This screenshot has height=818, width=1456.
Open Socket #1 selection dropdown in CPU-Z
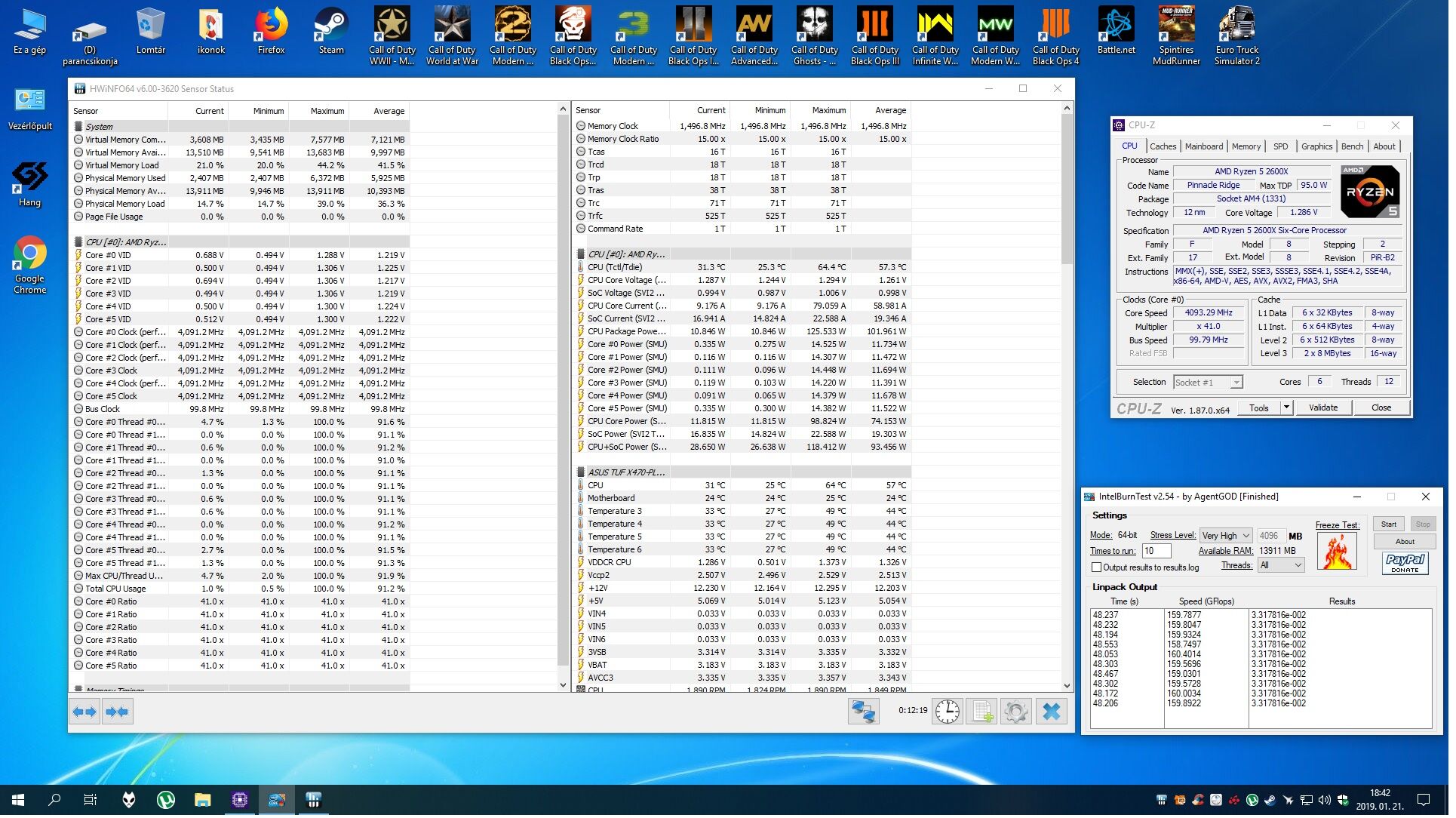(1215, 385)
